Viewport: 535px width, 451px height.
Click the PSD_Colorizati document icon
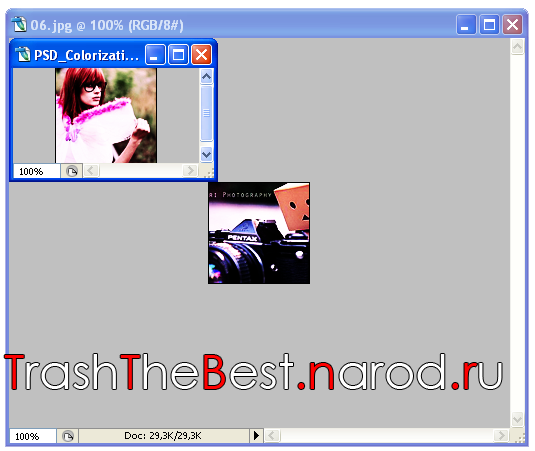click(x=23, y=55)
